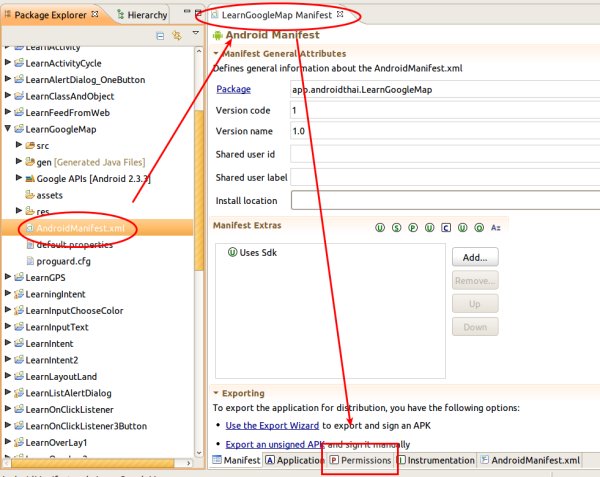The image size is (600, 477).
Task: Open the Package Explorer view menu arrow
Action: 196,33
